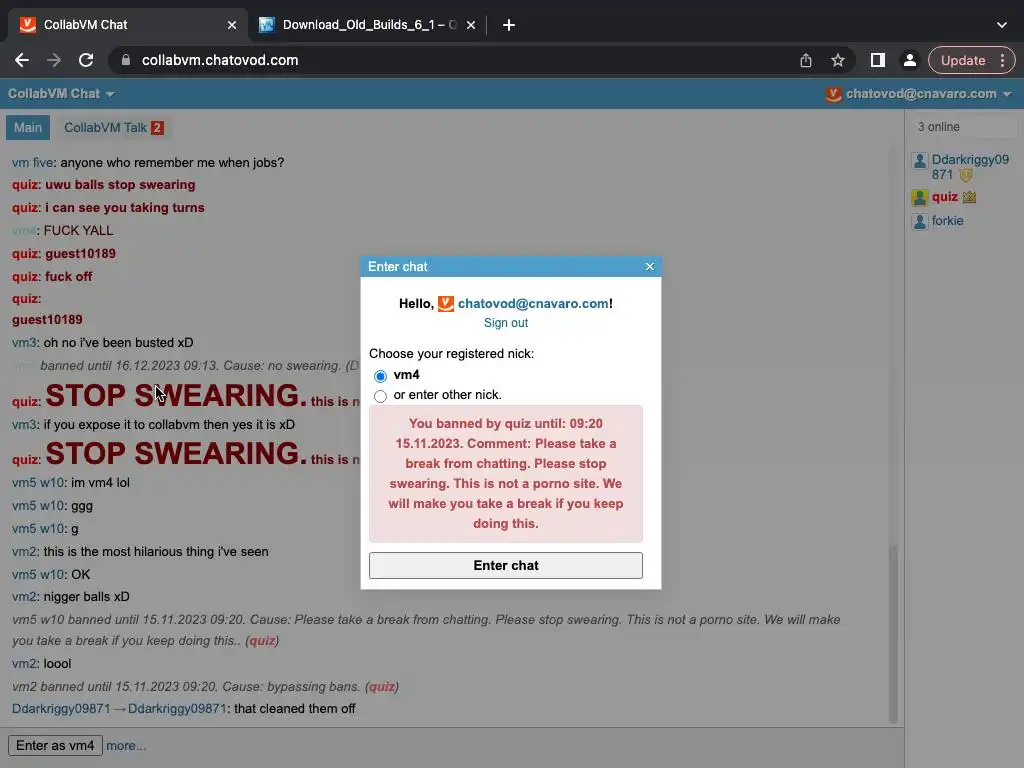This screenshot has height=768, width=1024.
Task: Click the forkie name in user list
Action: pos(947,221)
